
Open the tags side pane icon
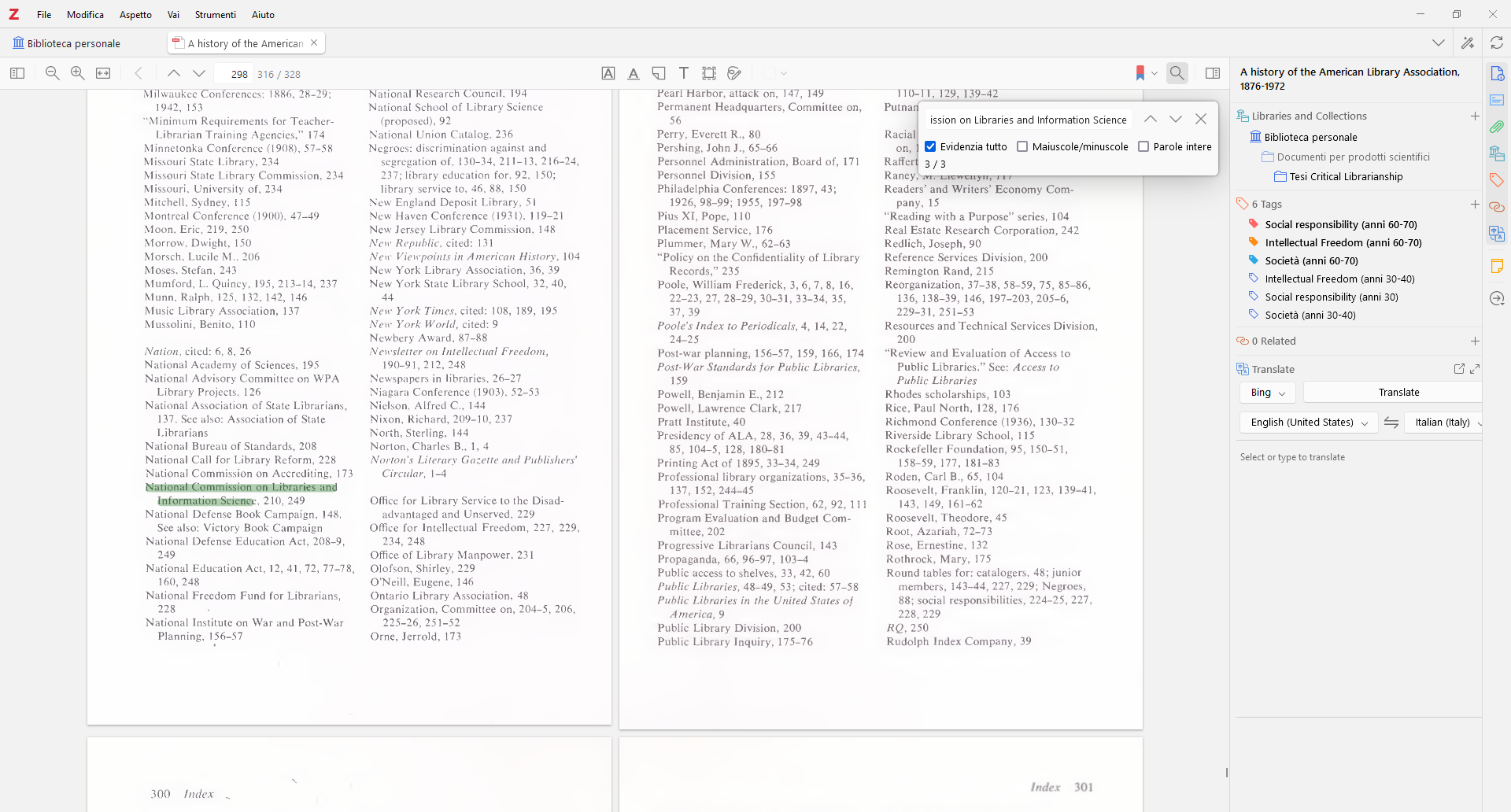click(x=1497, y=180)
